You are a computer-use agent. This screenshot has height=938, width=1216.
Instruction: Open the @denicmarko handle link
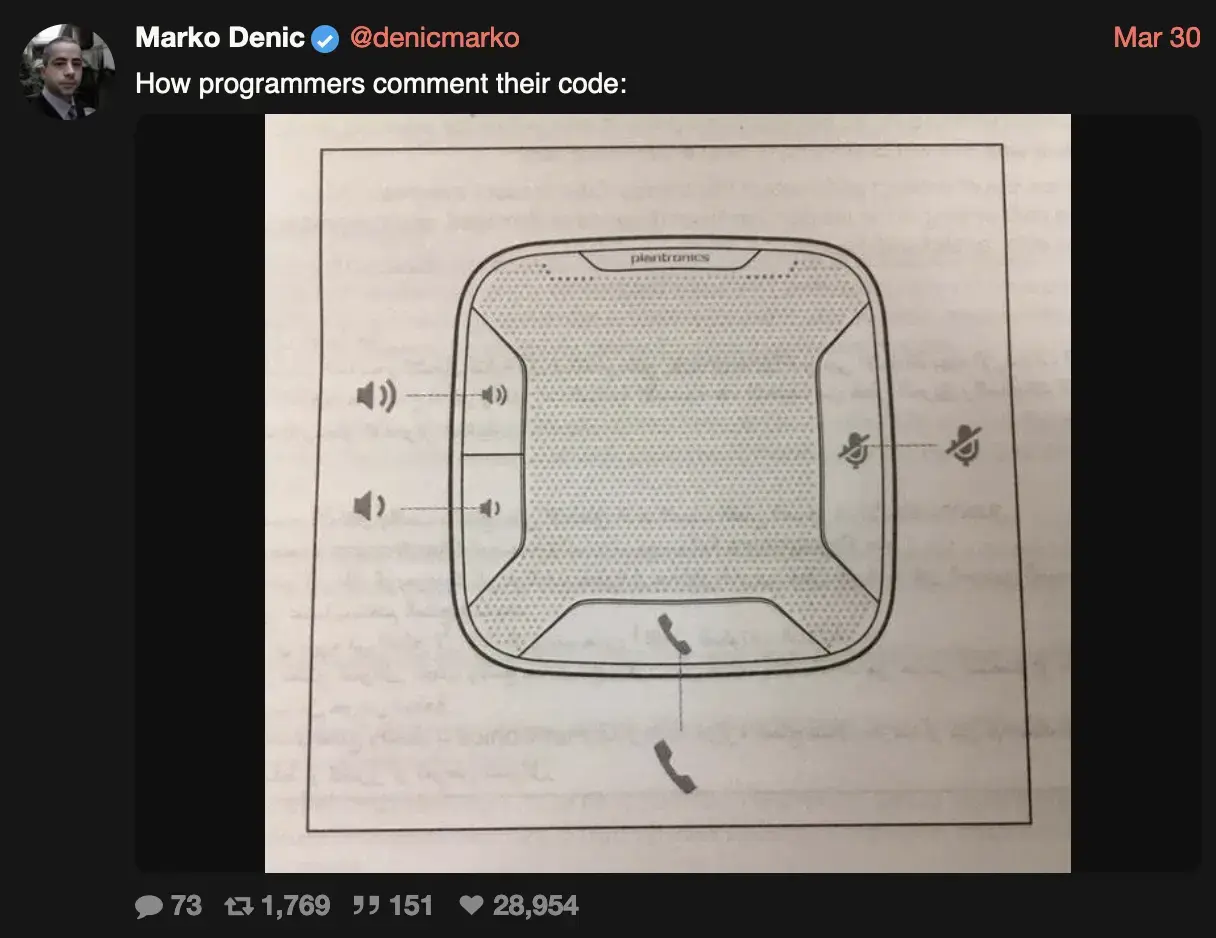click(433, 38)
